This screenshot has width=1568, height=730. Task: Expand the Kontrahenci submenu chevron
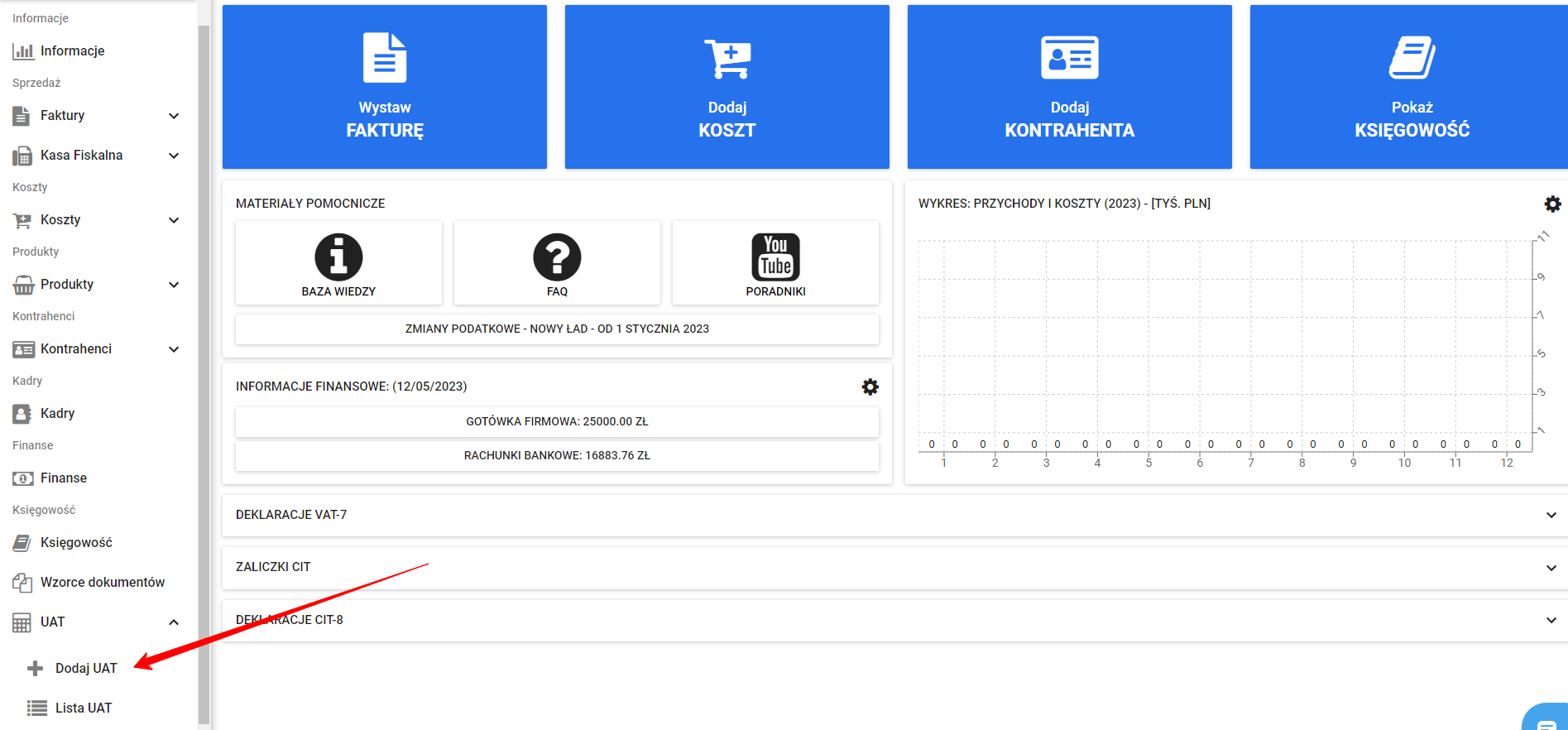point(174,349)
